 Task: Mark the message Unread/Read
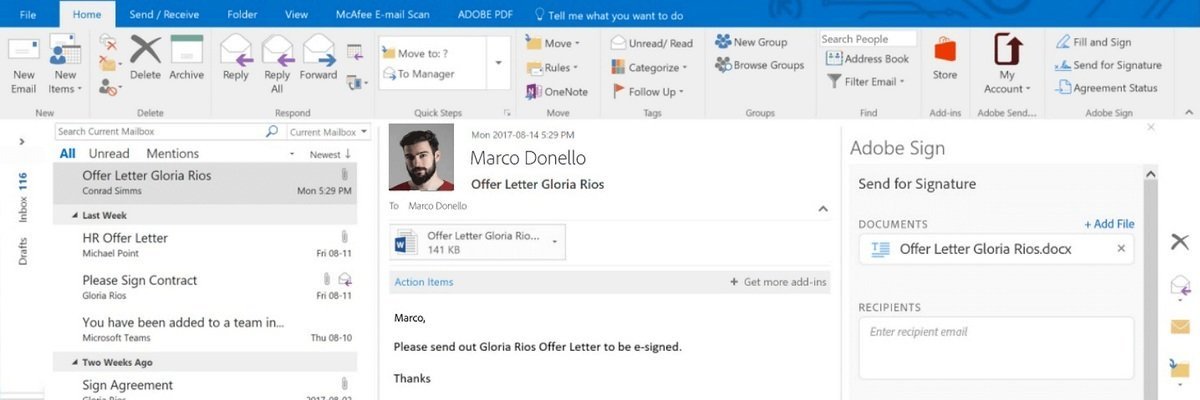pyautogui.click(x=651, y=43)
